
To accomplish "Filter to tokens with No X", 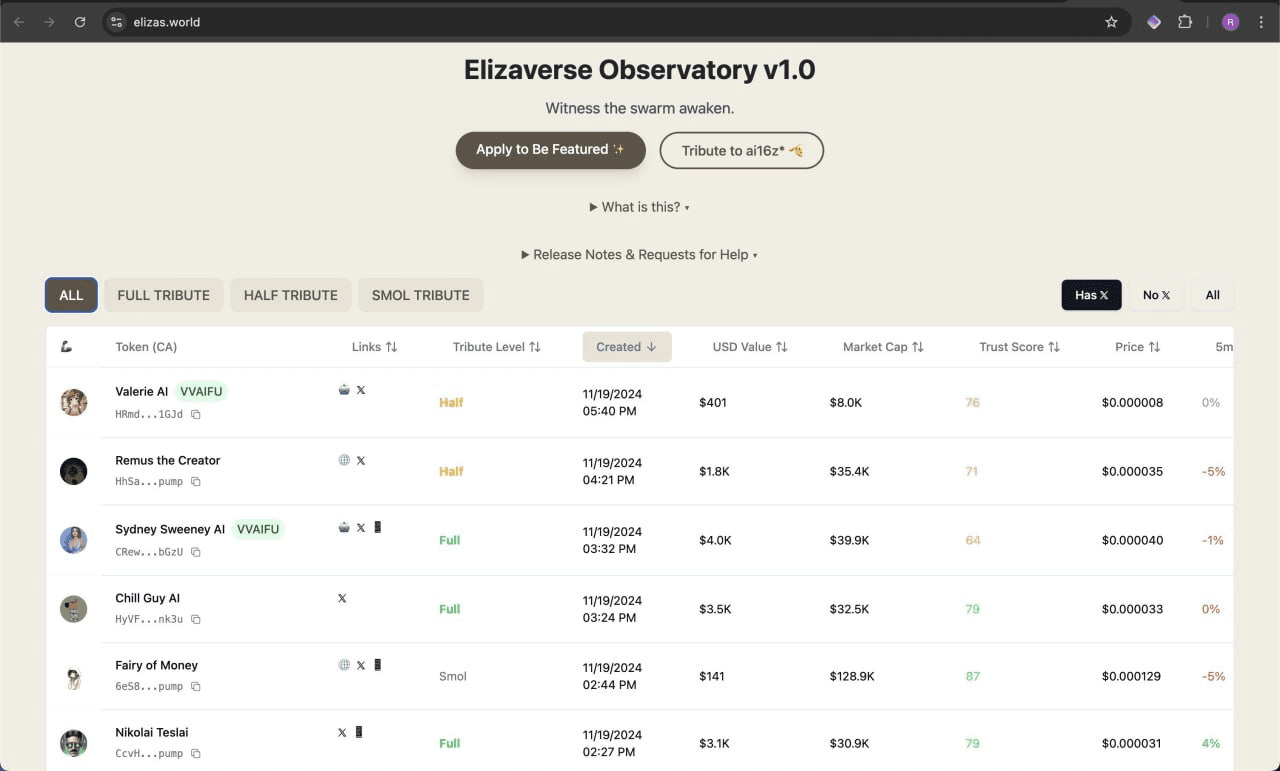I will (x=1156, y=295).
